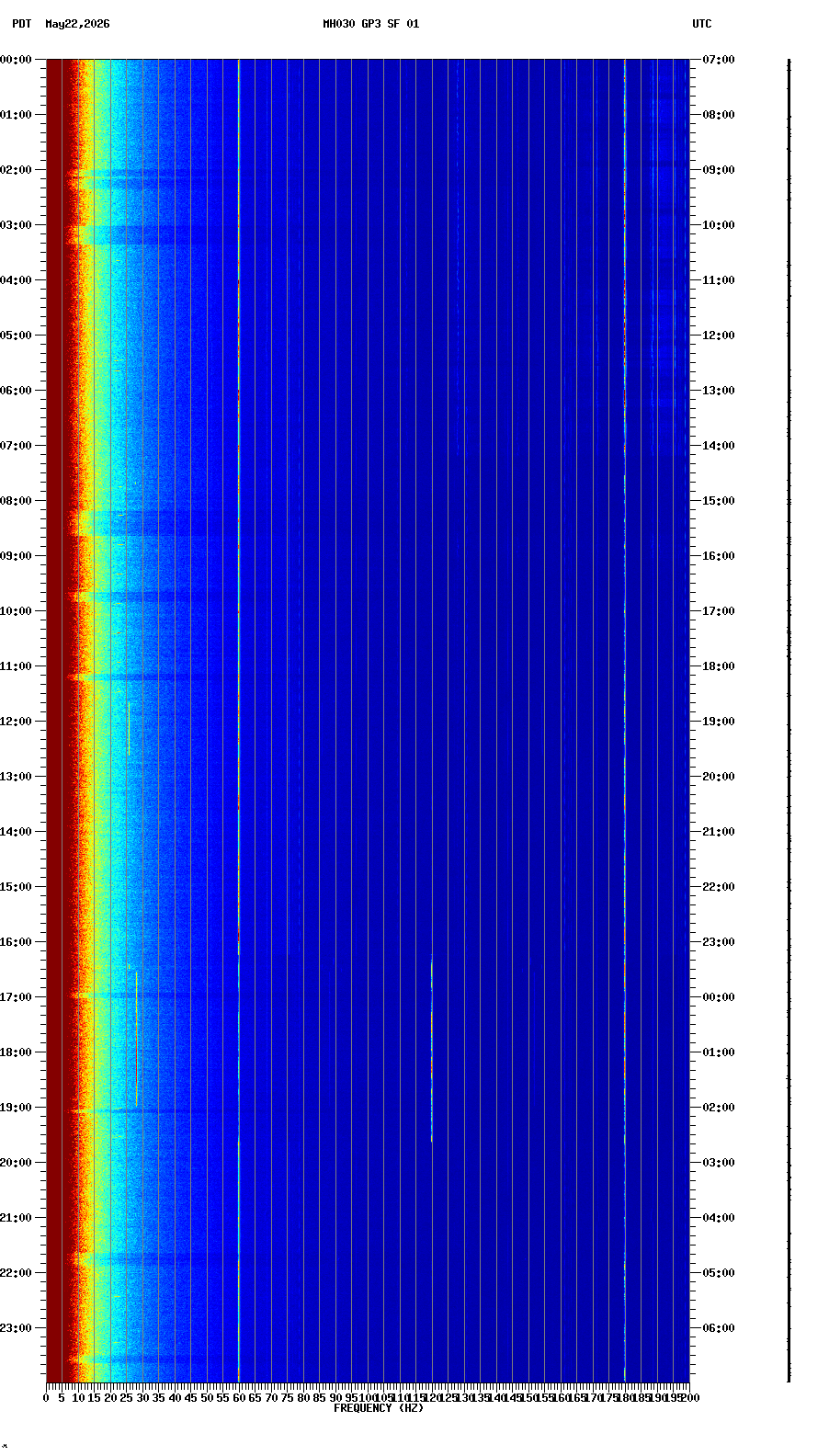The height and width of the screenshot is (1456, 829).
Task: Click the UTC time label '09:00' on right axis
Action: [718, 170]
